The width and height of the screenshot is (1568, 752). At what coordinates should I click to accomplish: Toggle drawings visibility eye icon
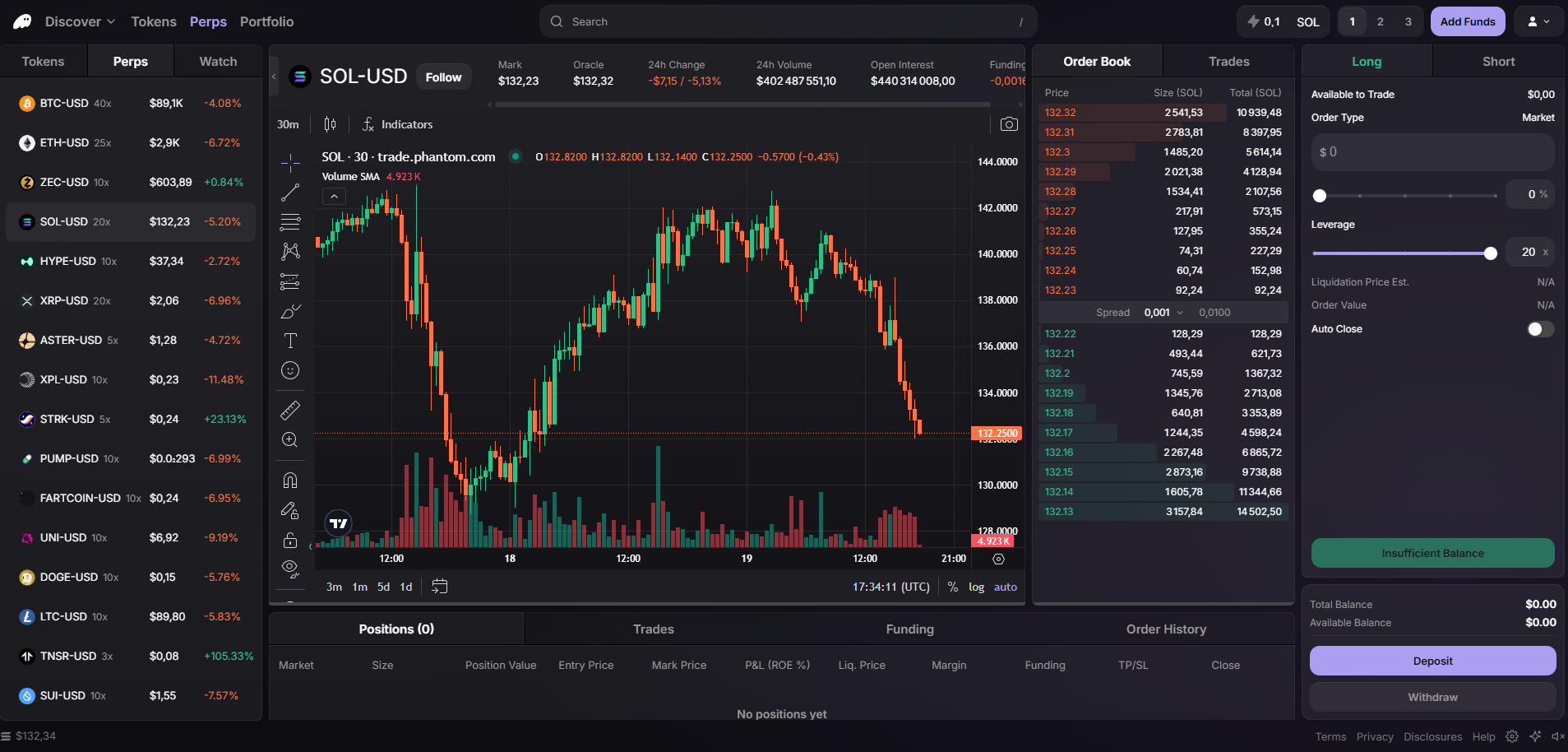[x=290, y=568]
